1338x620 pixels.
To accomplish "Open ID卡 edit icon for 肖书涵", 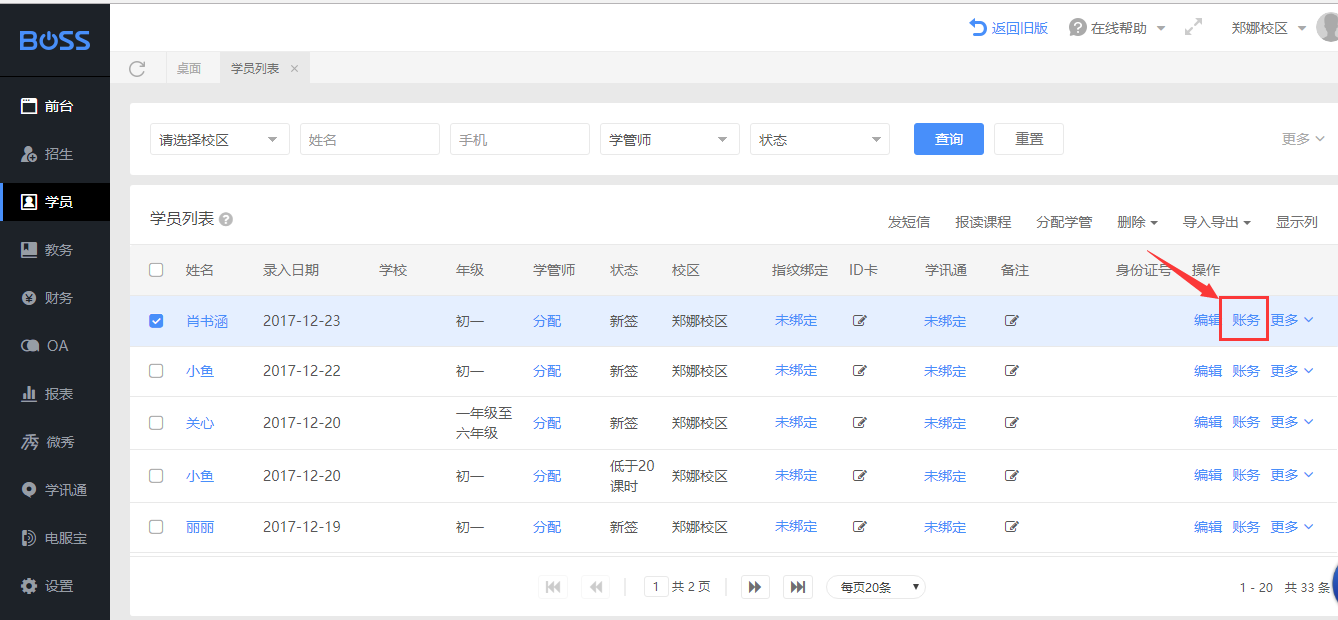I will [x=859, y=321].
